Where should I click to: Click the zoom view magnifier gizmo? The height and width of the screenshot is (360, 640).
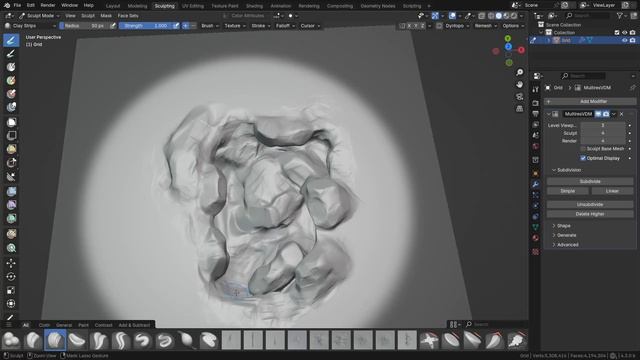(x=519, y=72)
